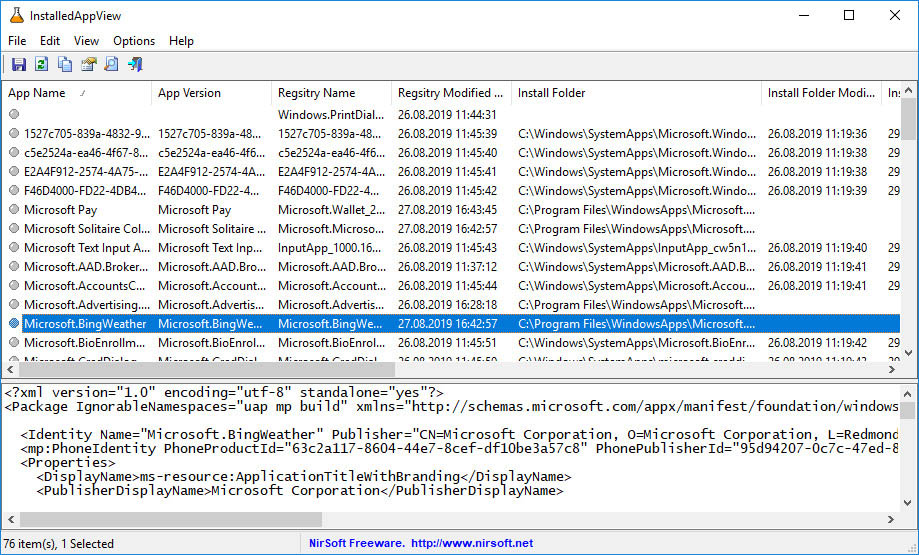Click the InputApp_1000.16... registry name cell
This screenshot has width=919, height=555.
point(329,247)
